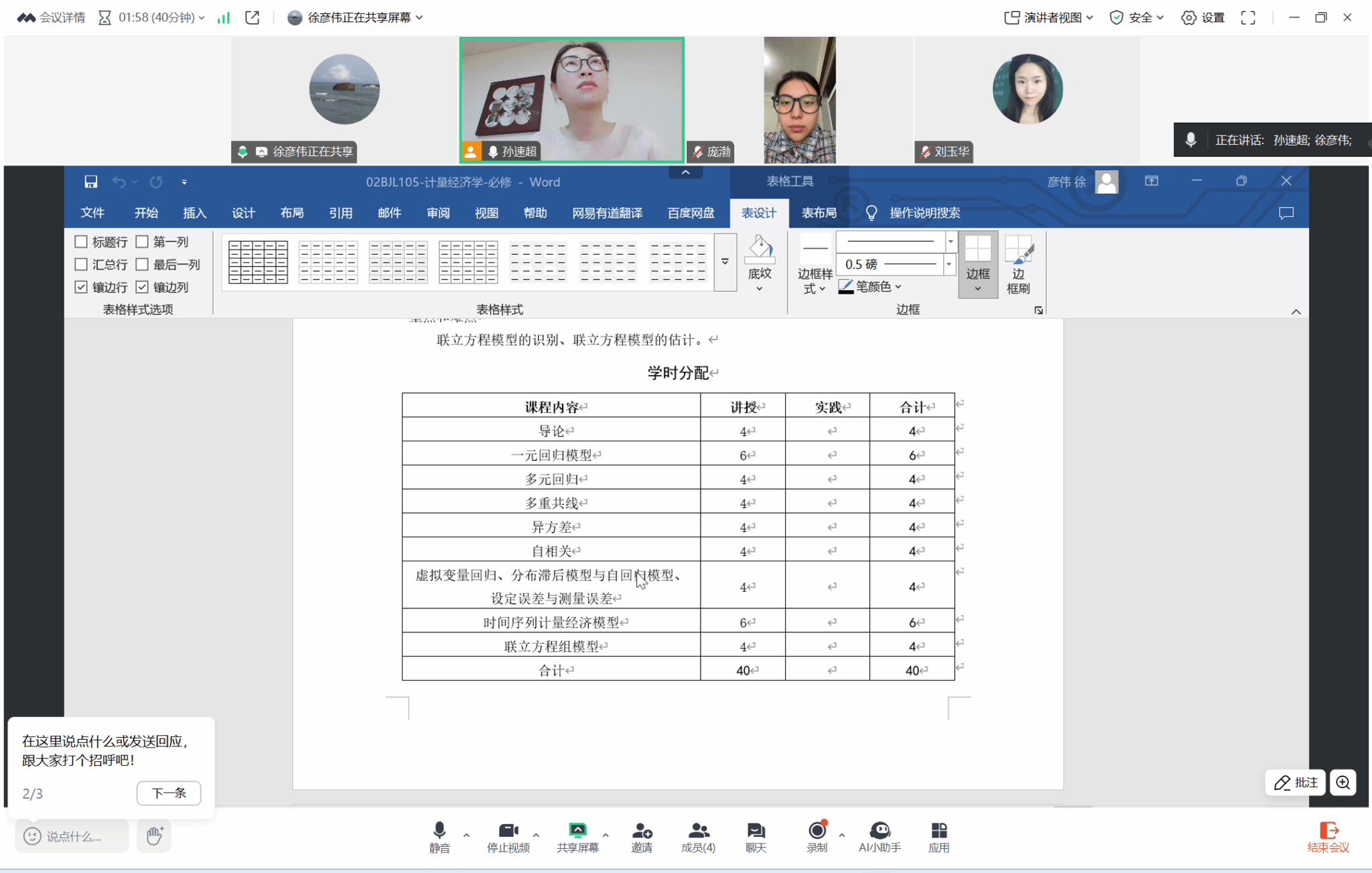1372x873 pixels.
Task: Expand audio options arrow beside 静音
Action: (x=466, y=835)
